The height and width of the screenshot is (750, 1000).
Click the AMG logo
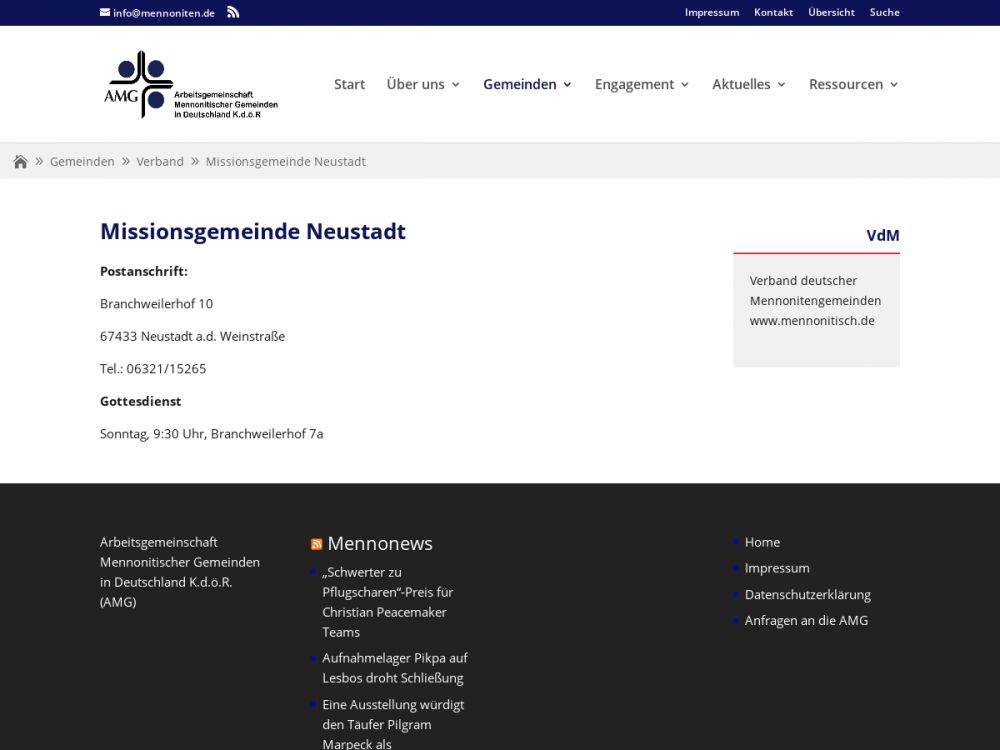191,85
